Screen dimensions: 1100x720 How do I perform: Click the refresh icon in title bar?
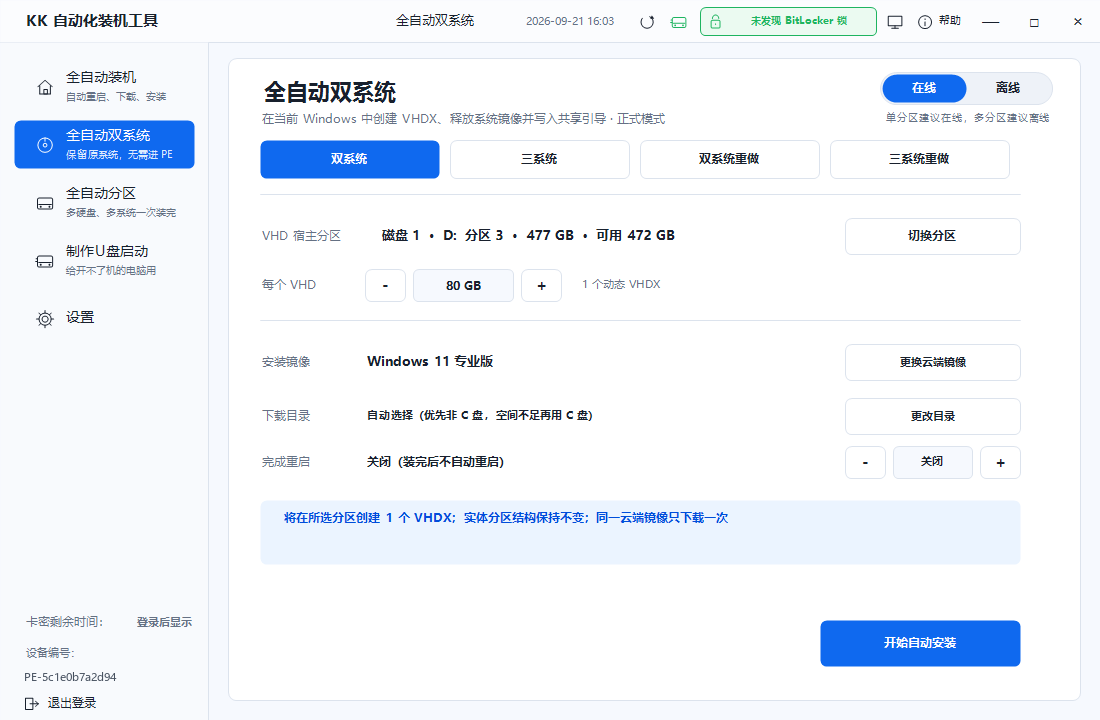click(647, 22)
